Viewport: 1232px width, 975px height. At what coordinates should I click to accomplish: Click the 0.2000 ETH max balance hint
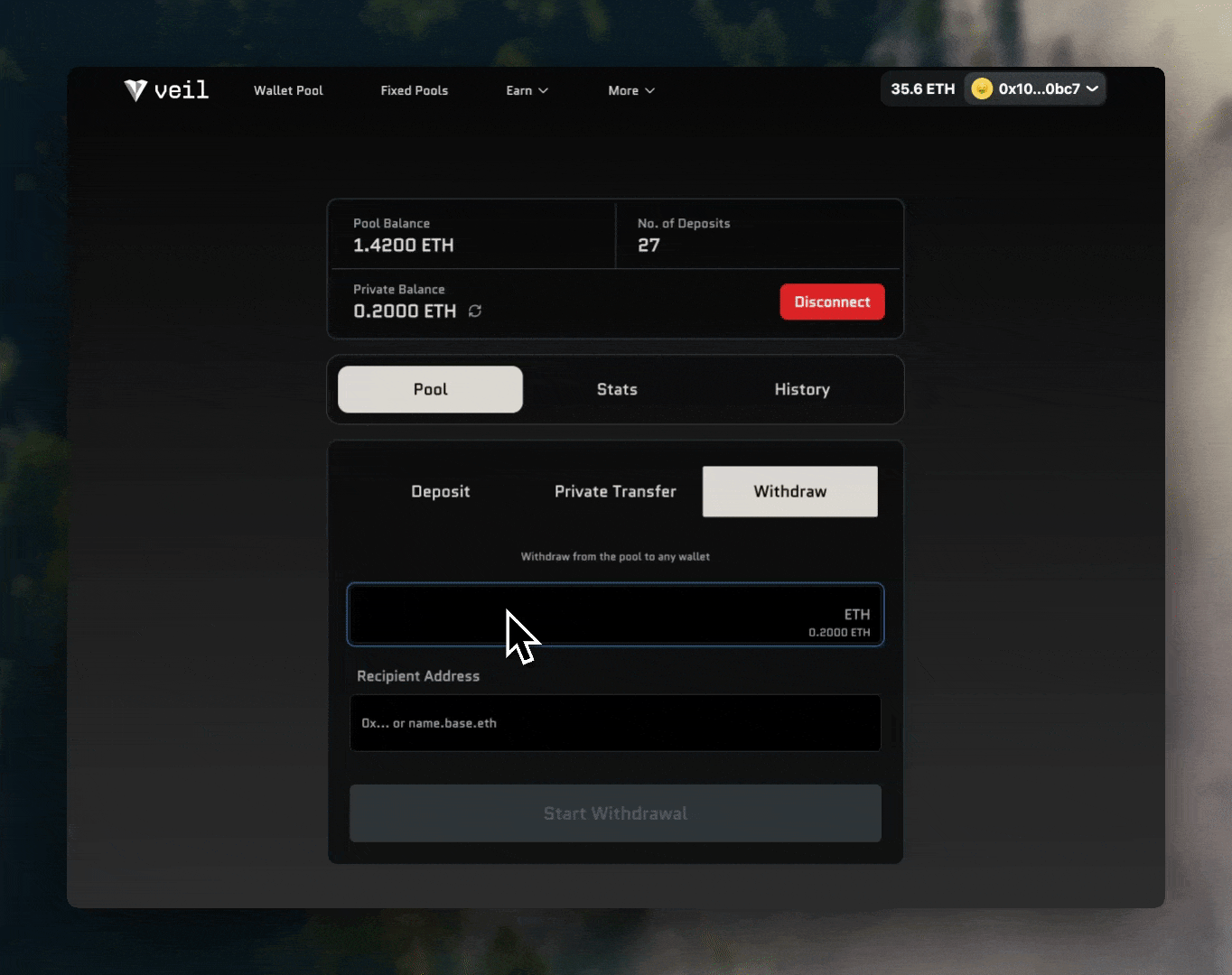click(x=839, y=633)
